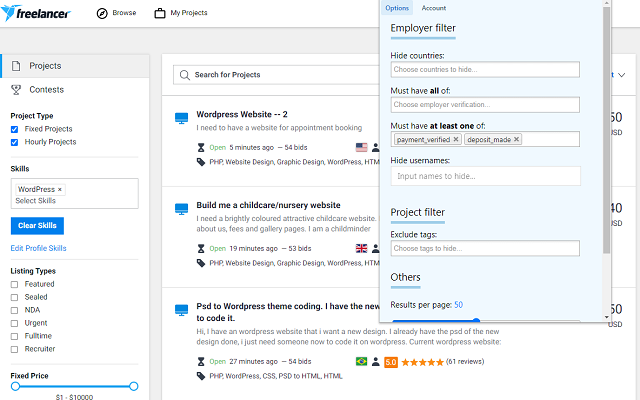Switch to the Account tab
640x400 pixels.
[x=433, y=8]
